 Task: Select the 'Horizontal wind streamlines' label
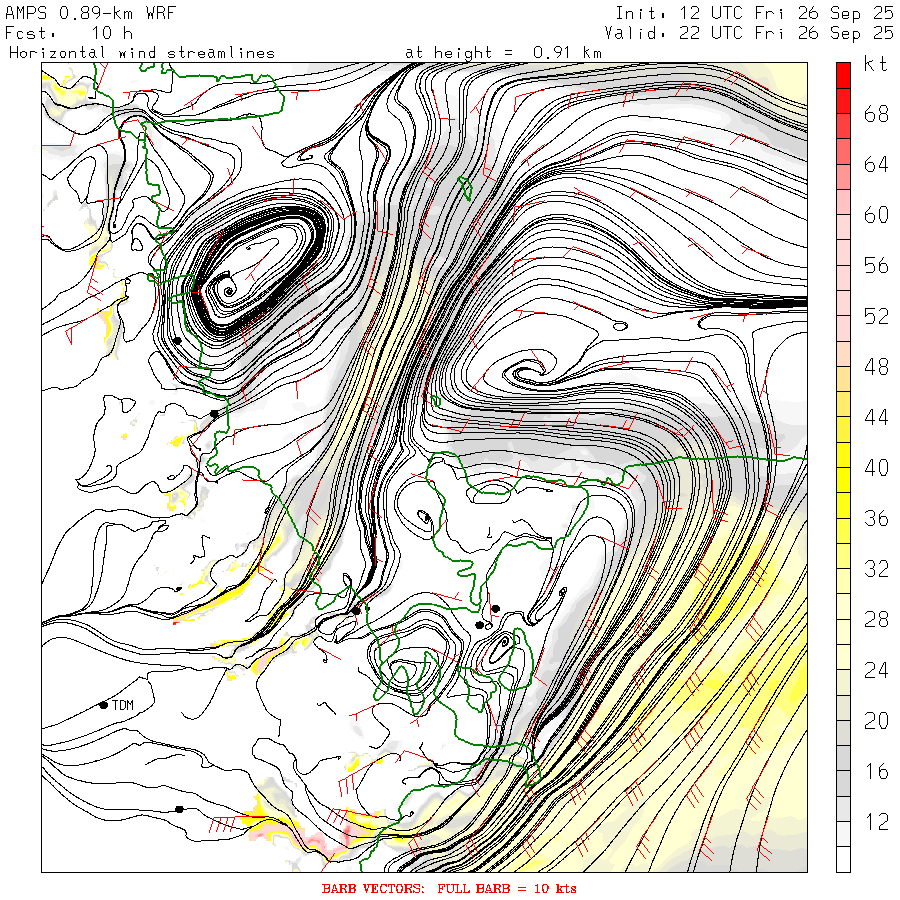pos(142,53)
